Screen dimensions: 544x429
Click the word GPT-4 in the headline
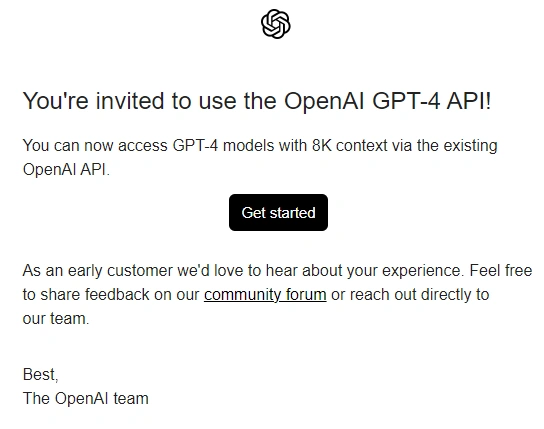coord(406,101)
